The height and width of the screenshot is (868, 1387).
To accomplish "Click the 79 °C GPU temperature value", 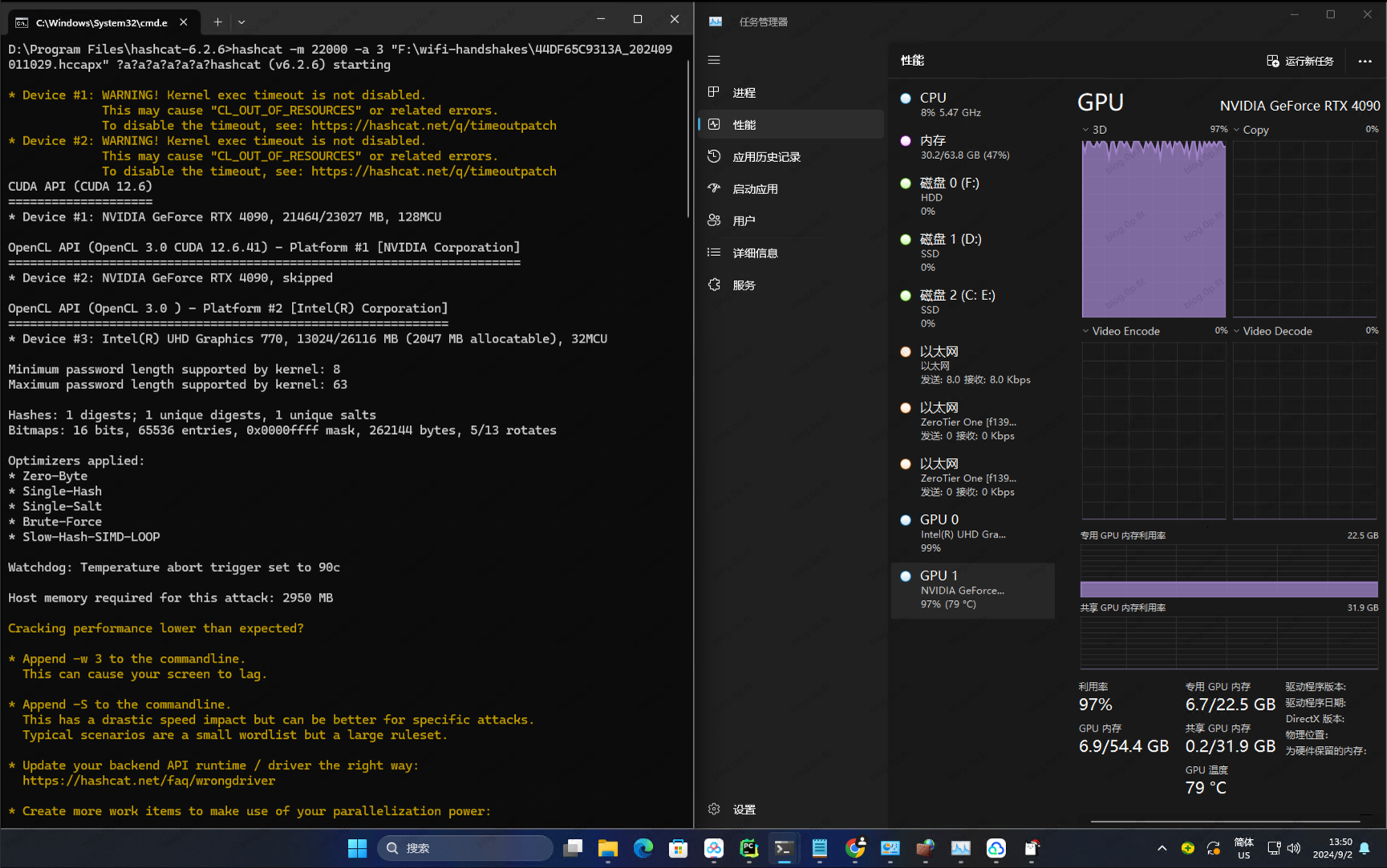I will (1206, 788).
